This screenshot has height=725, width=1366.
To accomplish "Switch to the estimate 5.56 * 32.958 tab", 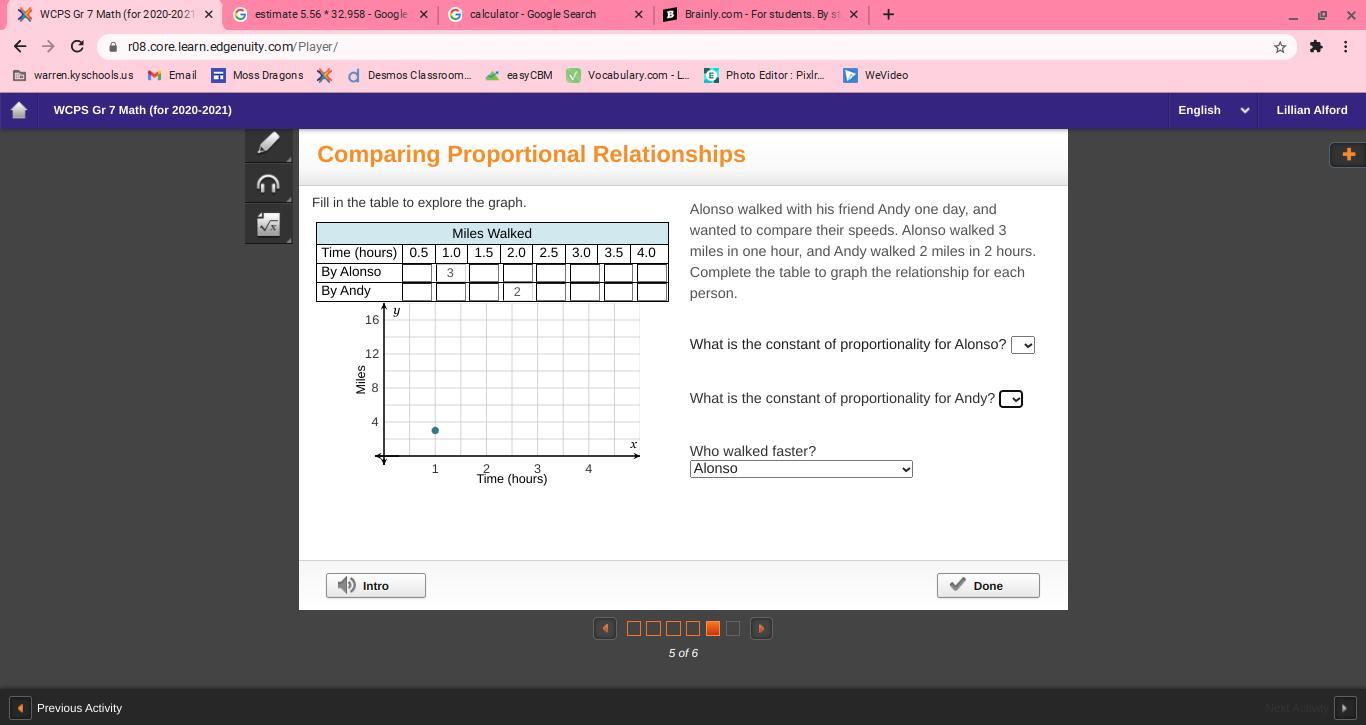I will pos(332,14).
